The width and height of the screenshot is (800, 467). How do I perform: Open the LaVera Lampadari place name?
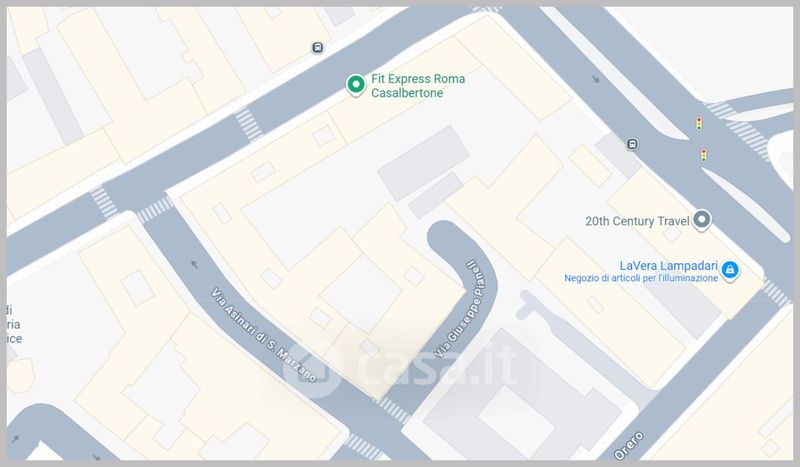point(668,266)
